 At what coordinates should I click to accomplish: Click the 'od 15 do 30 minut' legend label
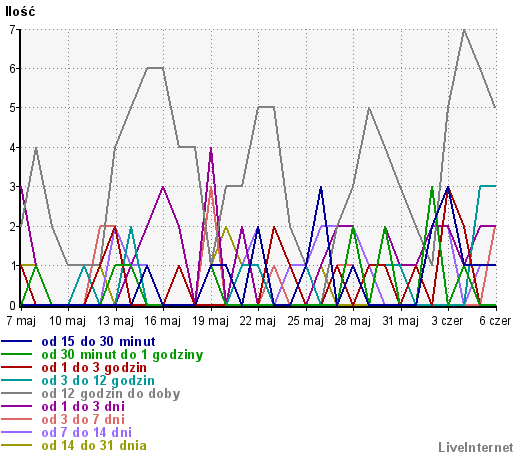click(x=98, y=342)
